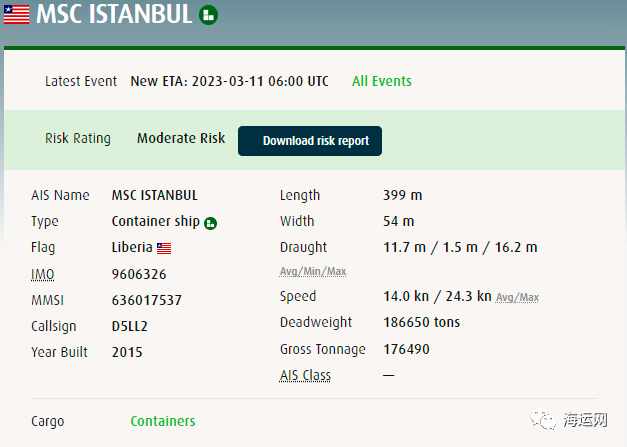The width and height of the screenshot is (627, 447).
Task: Click the Width value 54 m
Action: tap(399, 221)
